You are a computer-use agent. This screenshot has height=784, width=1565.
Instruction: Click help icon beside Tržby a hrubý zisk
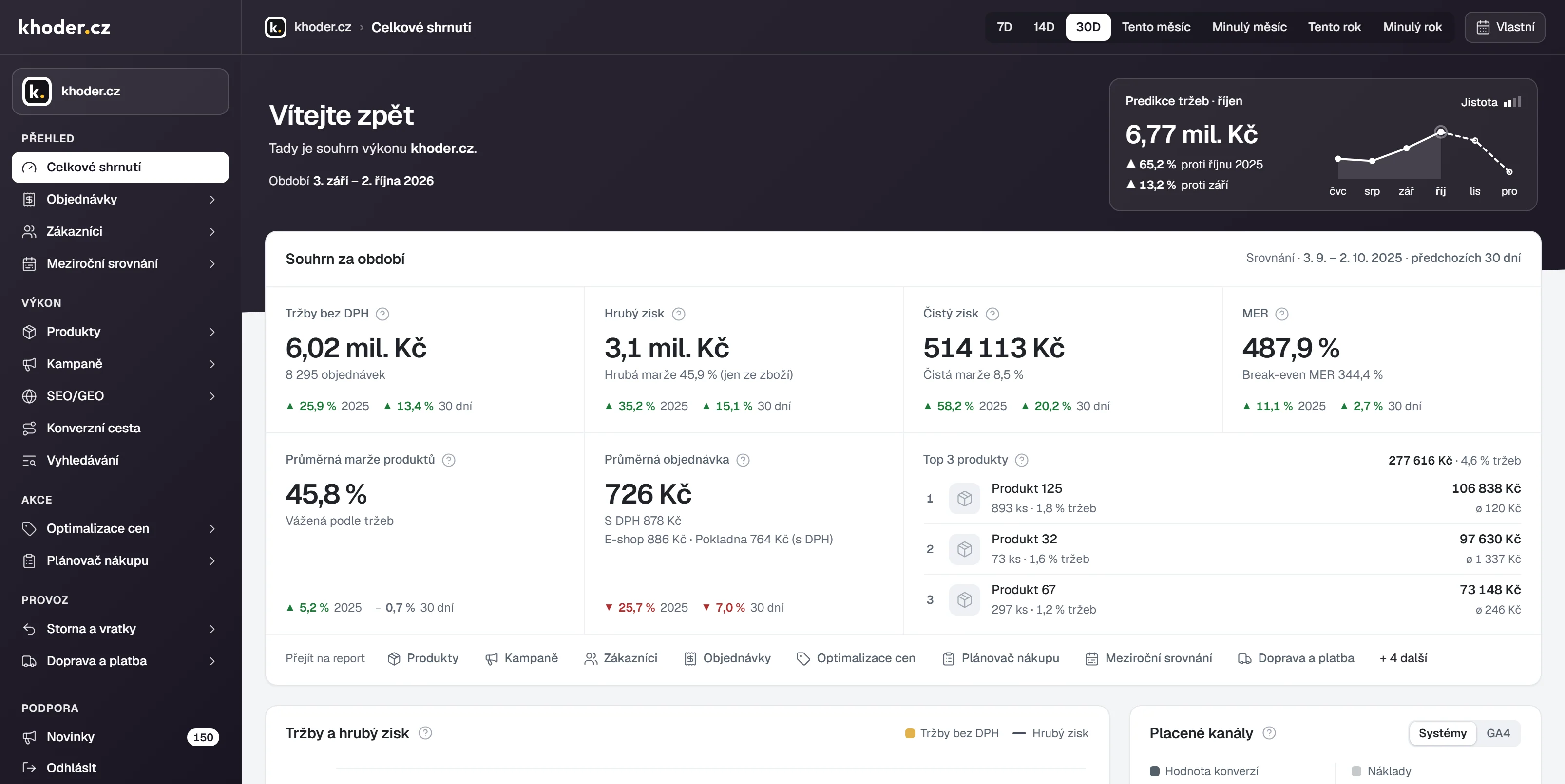(x=425, y=733)
